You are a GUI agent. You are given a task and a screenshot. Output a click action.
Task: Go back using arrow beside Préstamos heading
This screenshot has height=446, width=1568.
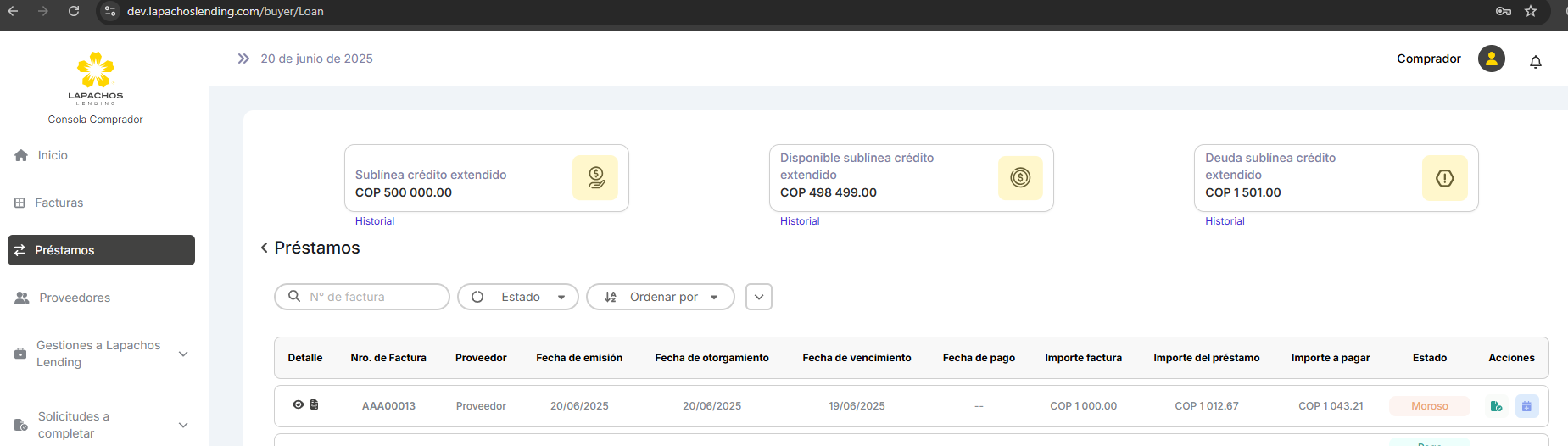point(264,248)
